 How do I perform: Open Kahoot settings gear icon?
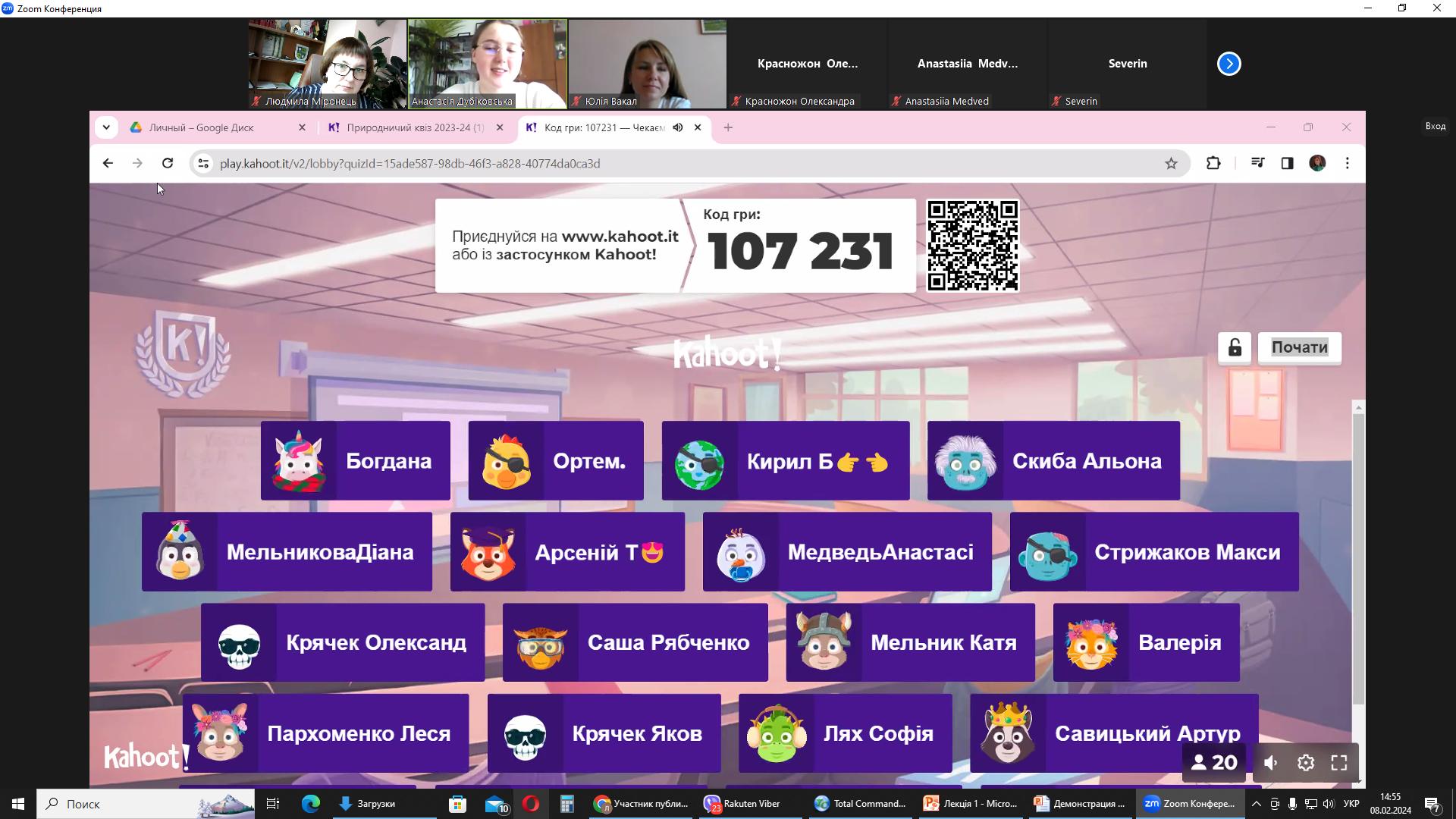point(1306,763)
